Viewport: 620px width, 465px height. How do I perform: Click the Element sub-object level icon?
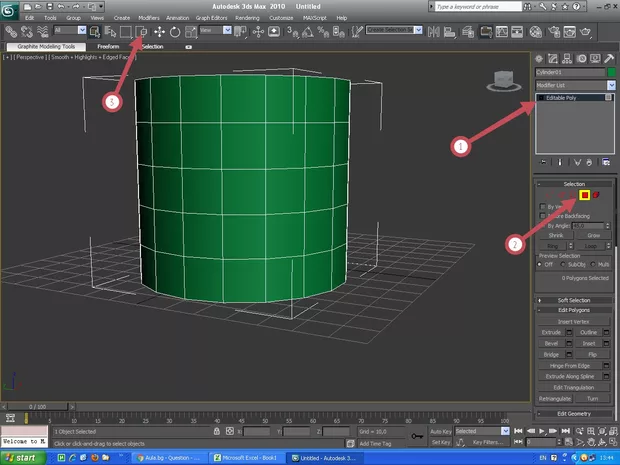(597, 195)
